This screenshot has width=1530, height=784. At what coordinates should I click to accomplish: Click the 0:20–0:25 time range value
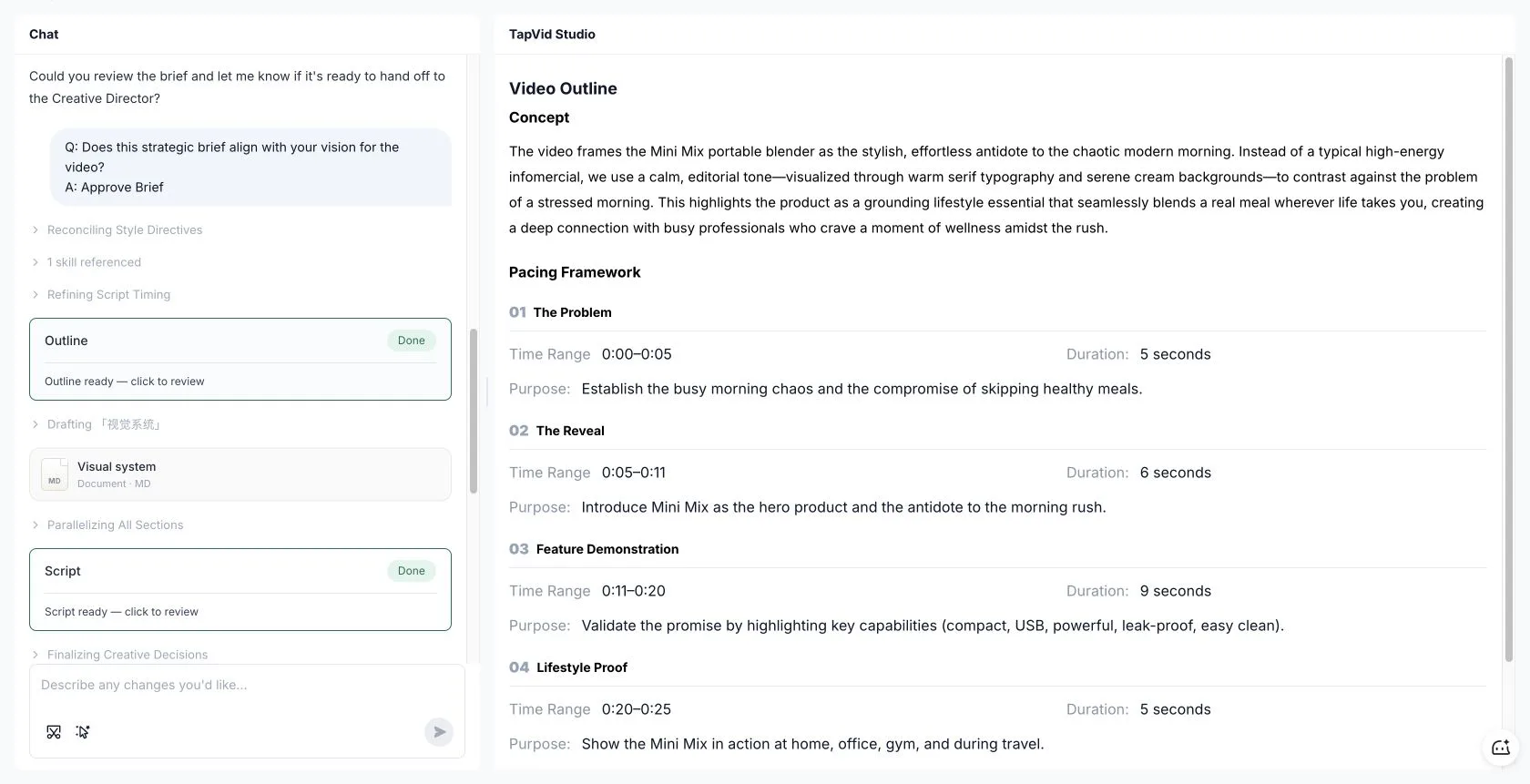point(637,709)
